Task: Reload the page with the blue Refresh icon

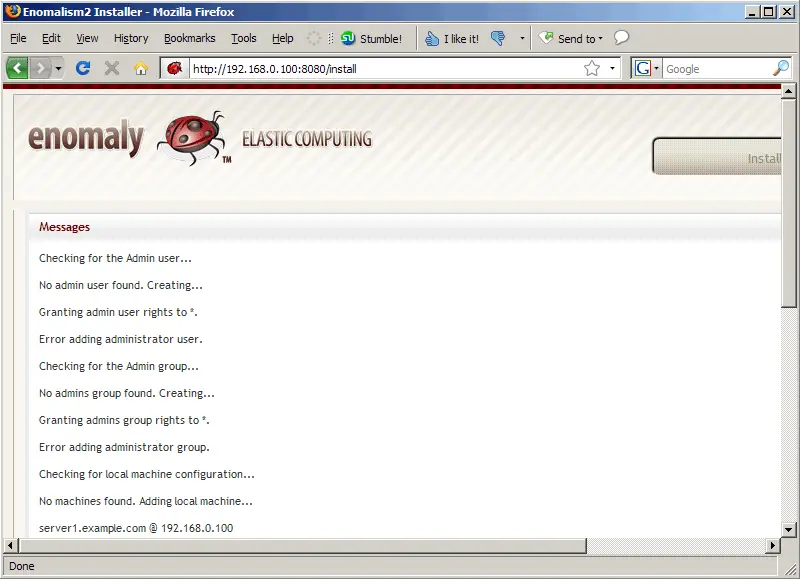Action: pyautogui.click(x=83, y=68)
